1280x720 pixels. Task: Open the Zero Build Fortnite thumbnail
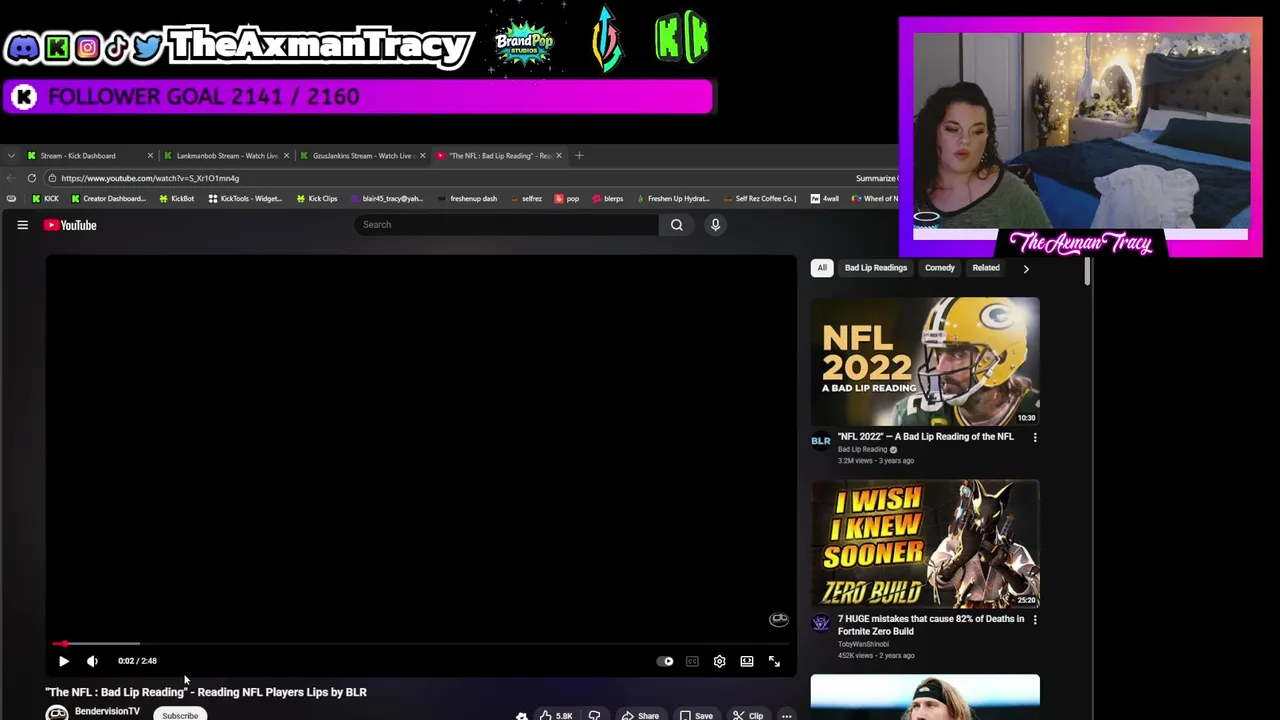(925, 544)
